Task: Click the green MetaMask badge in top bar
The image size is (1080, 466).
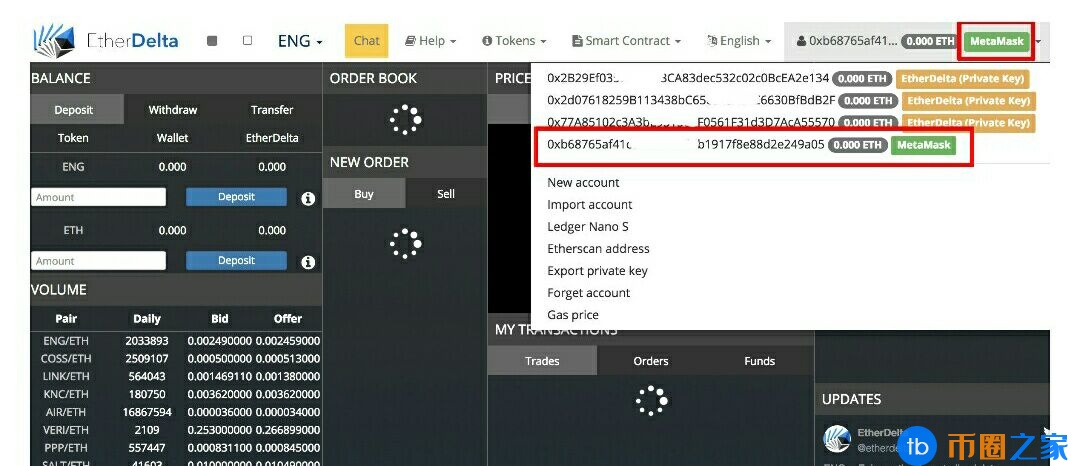Action: 997,41
